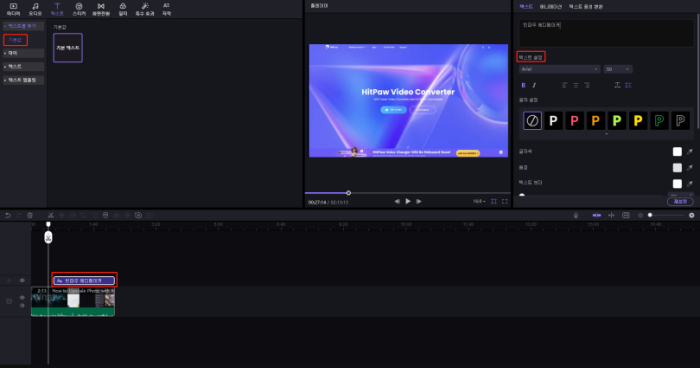Click the undo arrow in timeline toolbar

pos(8,215)
